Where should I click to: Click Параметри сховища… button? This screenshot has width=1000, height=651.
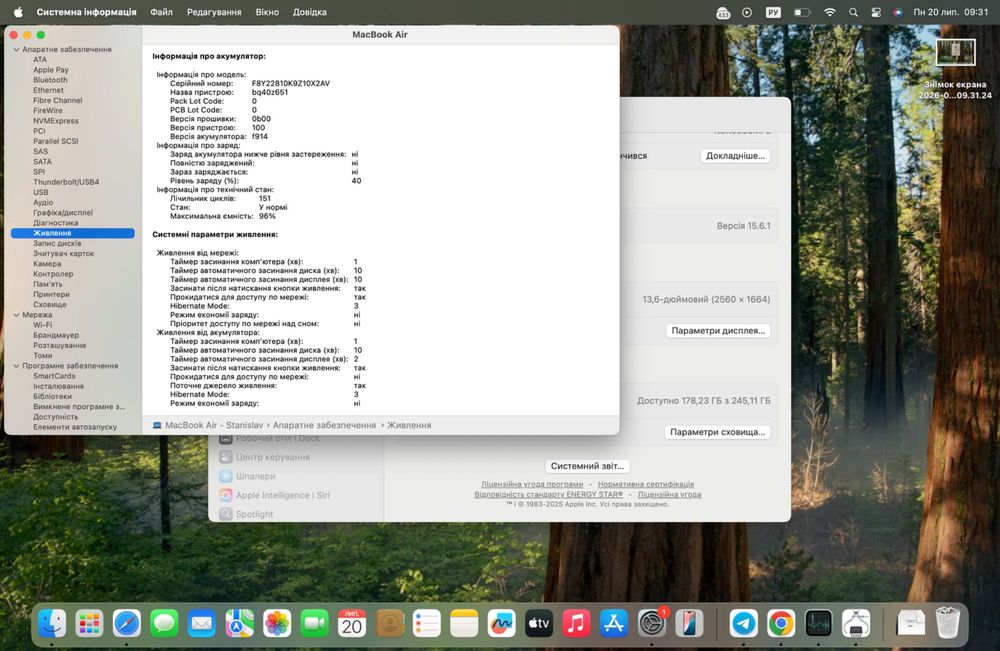pyautogui.click(x=717, y=432)
